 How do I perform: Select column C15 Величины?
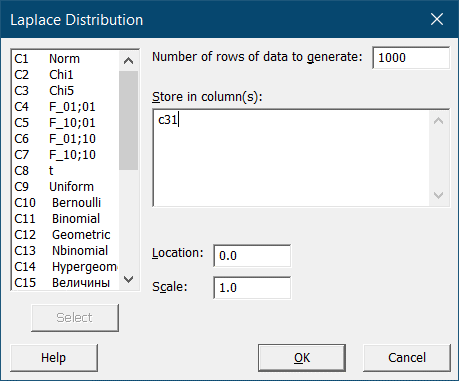click(66, 283)
